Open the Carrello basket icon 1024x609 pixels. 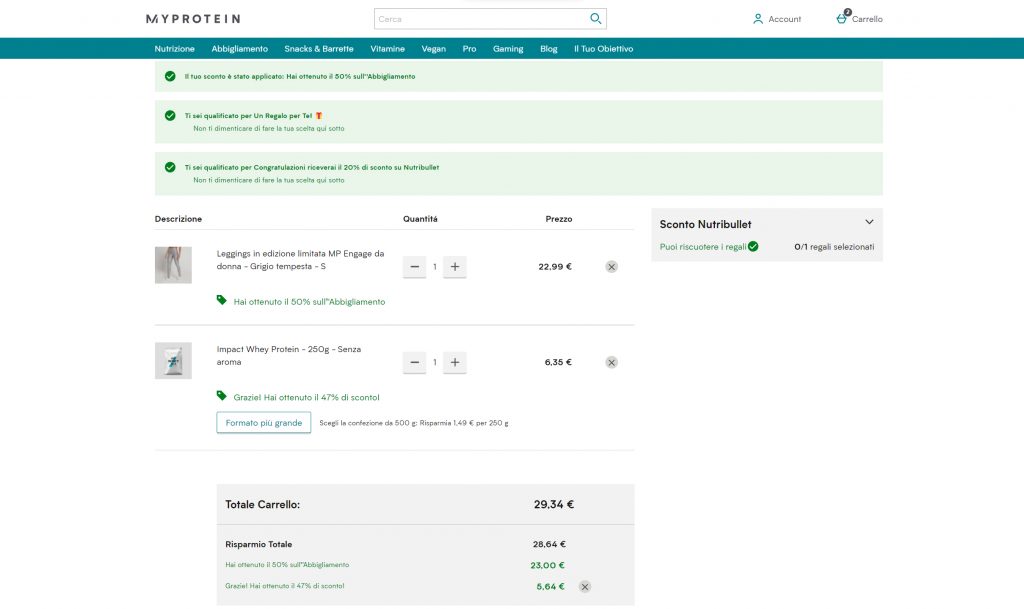842,18
